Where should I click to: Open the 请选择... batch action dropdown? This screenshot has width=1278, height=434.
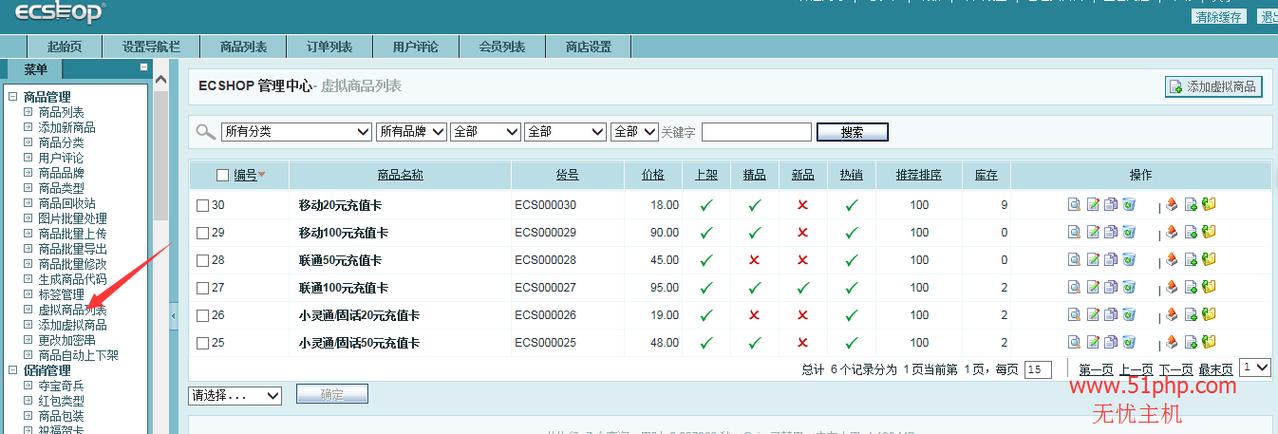pos(236,395)
